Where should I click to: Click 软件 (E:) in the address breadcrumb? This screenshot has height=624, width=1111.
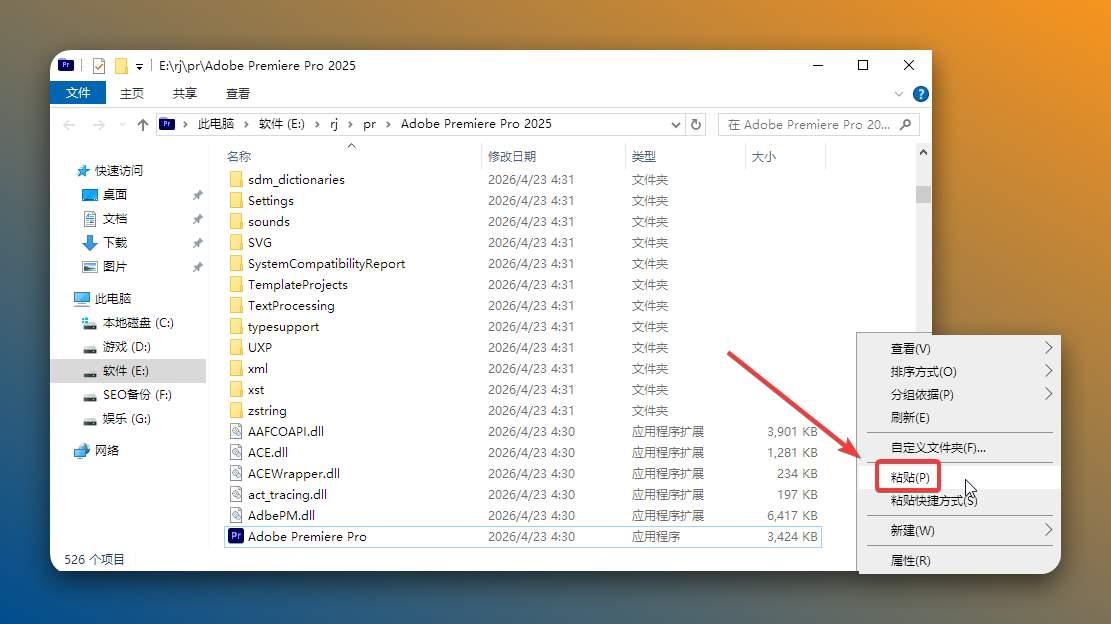(281, 124)
